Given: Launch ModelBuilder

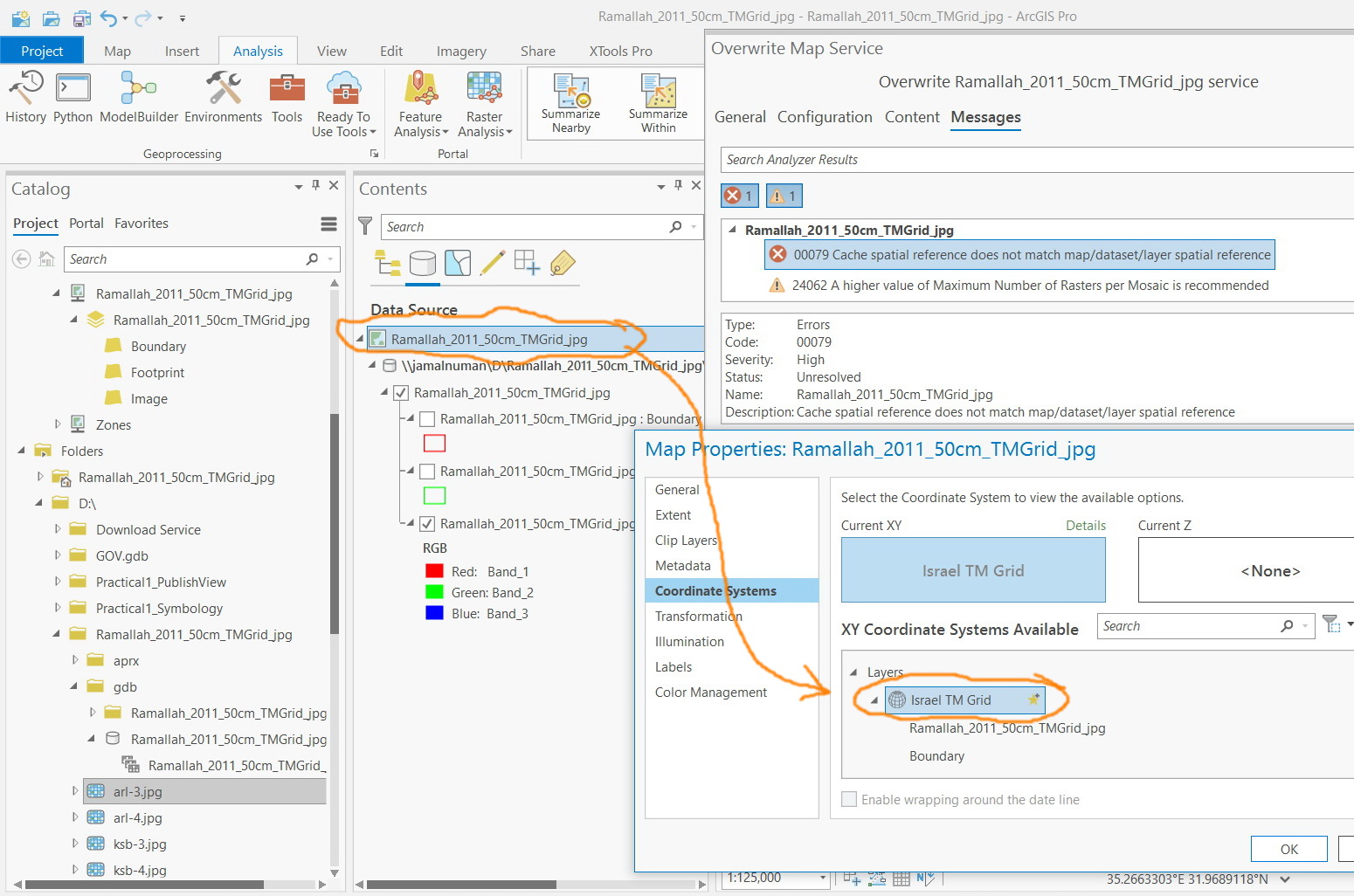Looking at the screenshot, I should click(139, 98).
